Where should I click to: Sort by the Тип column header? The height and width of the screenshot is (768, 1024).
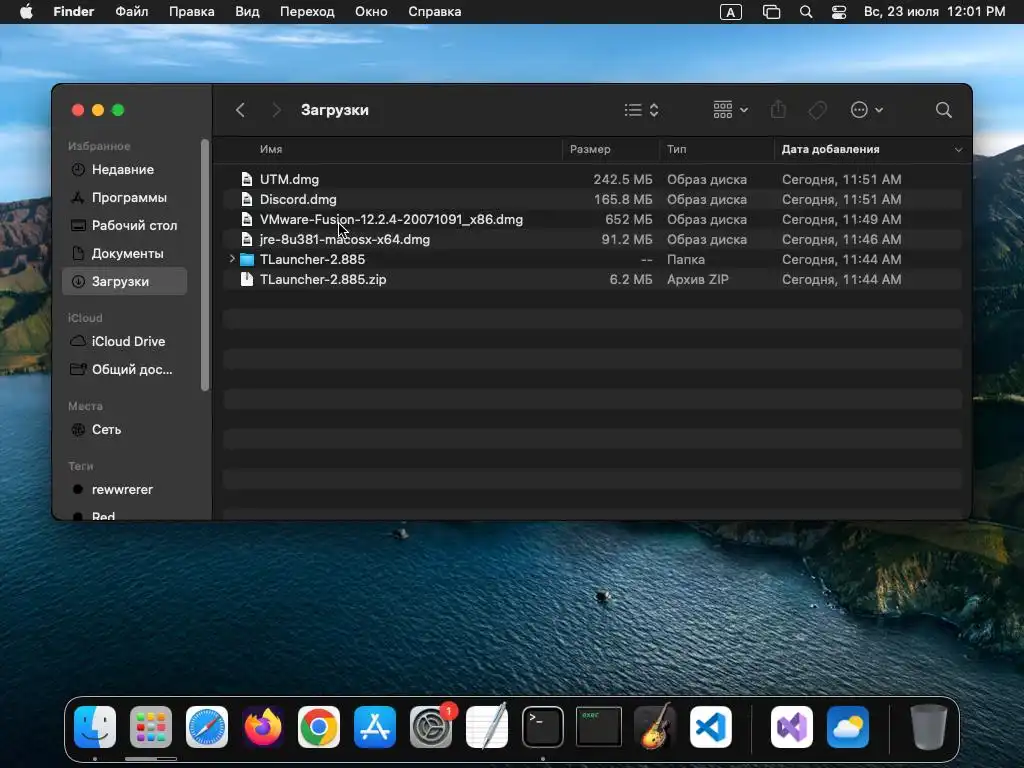677,149
